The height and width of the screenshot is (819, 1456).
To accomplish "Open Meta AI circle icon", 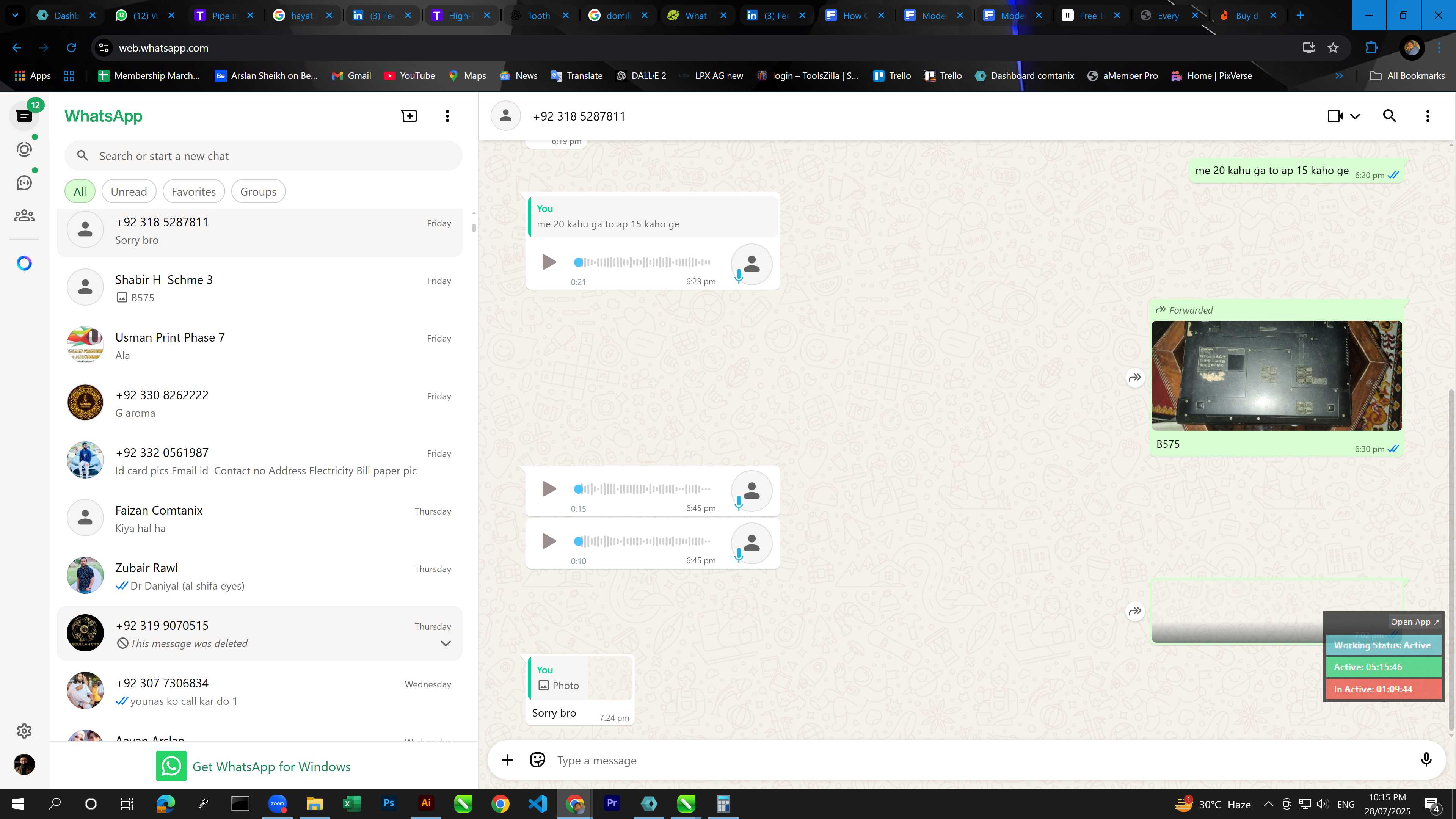I will pos(24,264).
